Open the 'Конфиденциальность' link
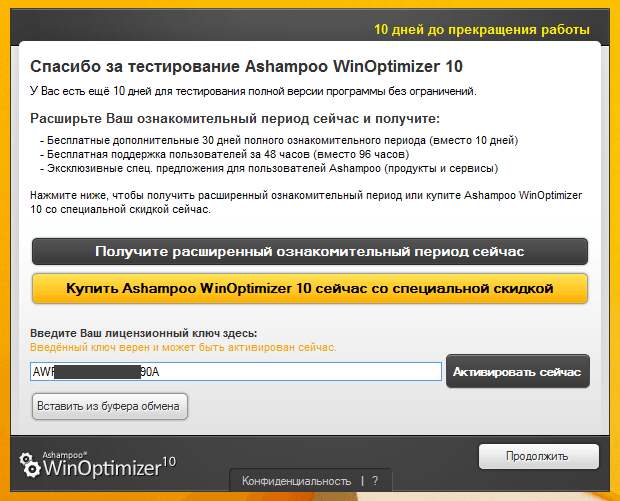 click(296, 481)
